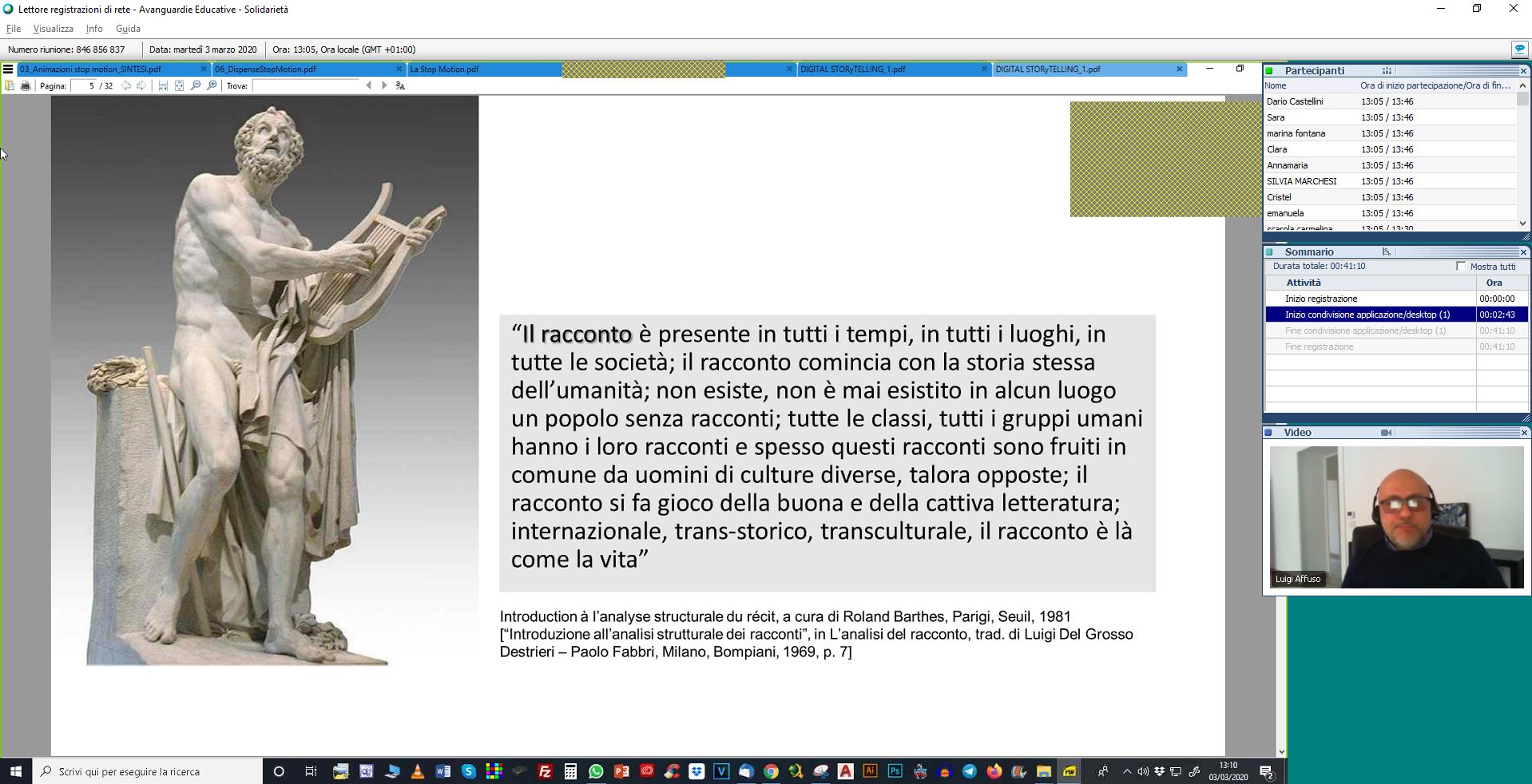The height and width of the screenshot is (784, 1532).
Task: Close the 06_DispenseStopMotion.pdf tab
Action: point(399,69)
